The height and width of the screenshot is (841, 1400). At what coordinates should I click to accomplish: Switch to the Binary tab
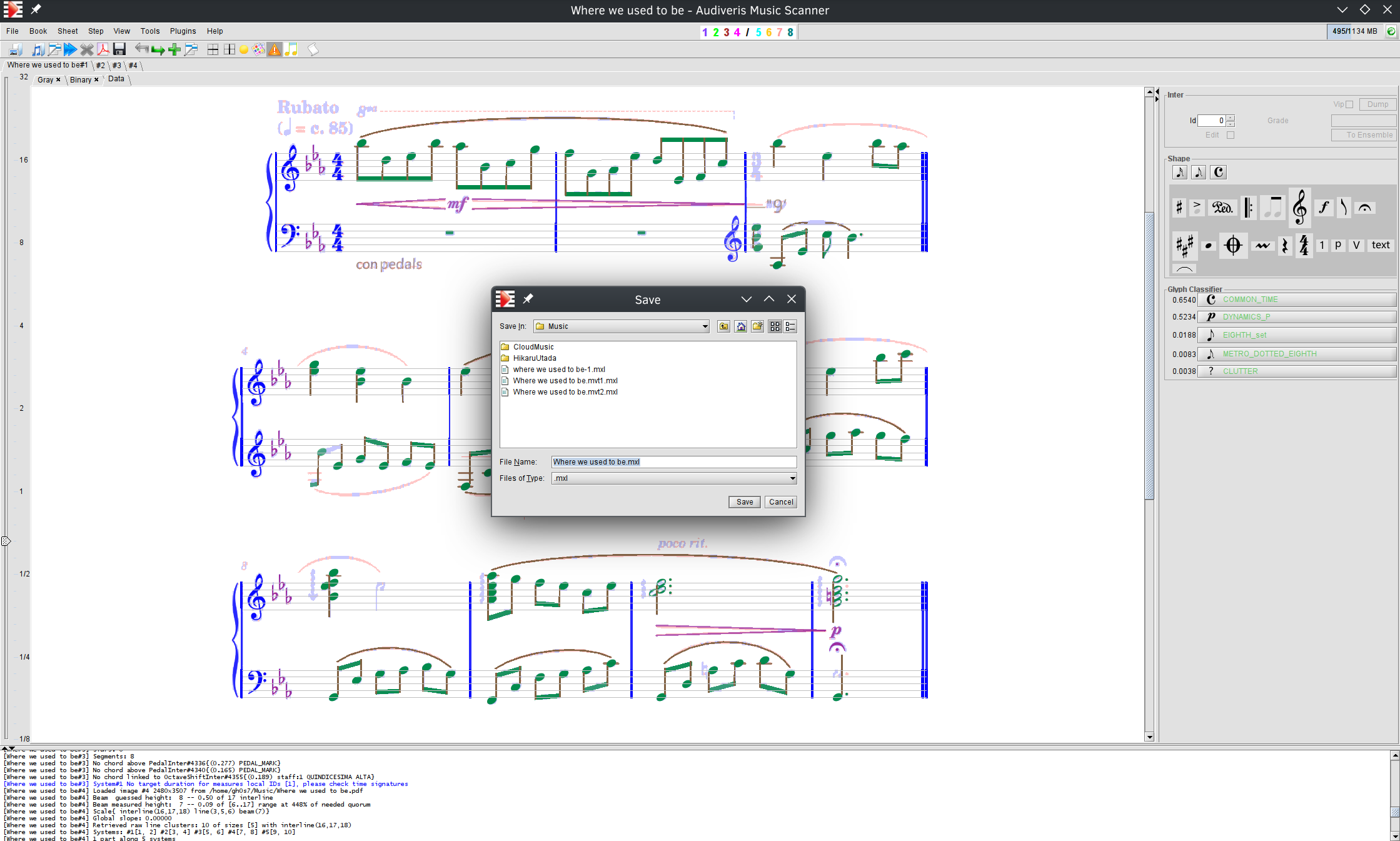coord(81,79)
